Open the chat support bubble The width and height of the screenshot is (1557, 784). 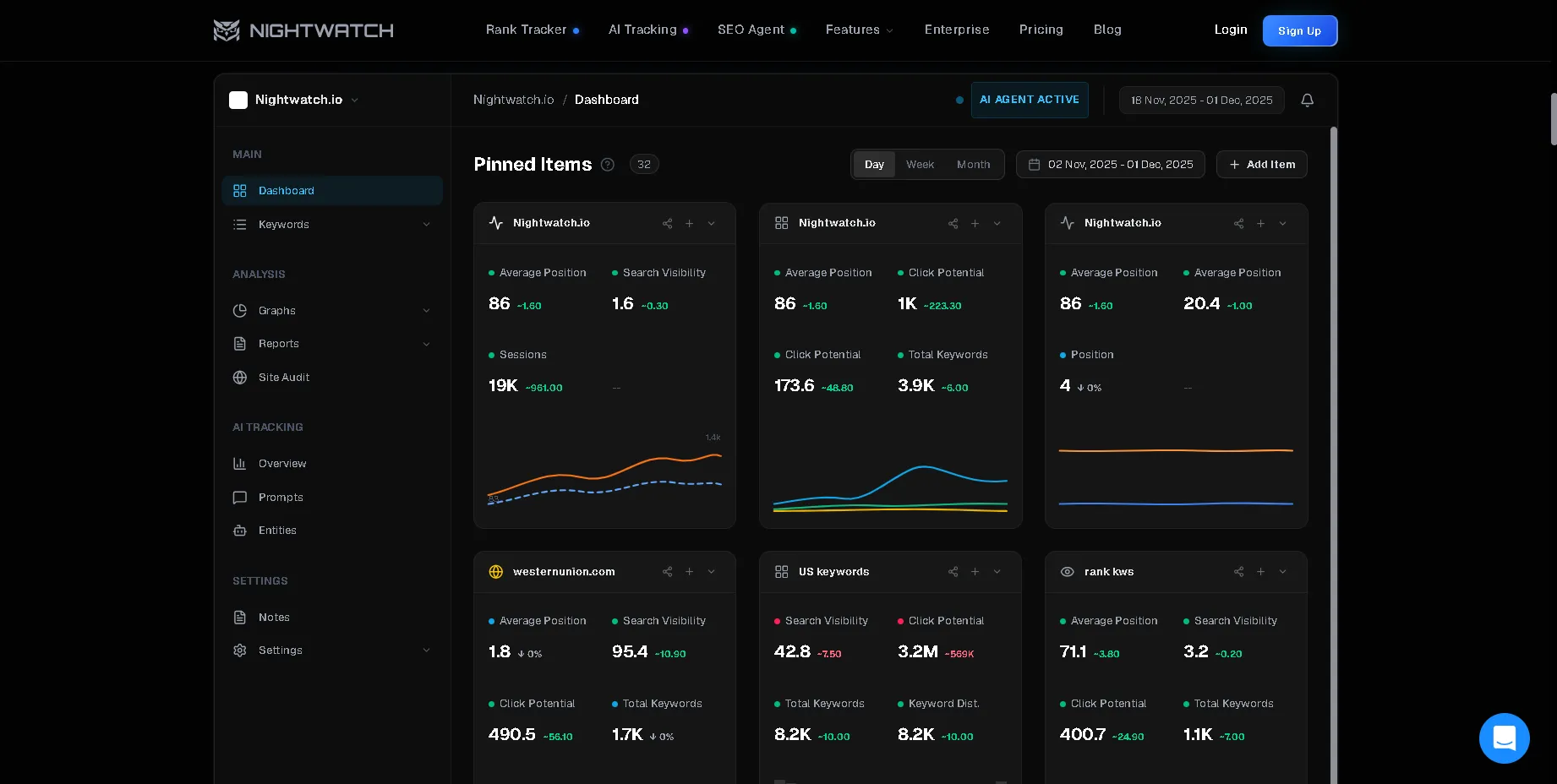pyautogui.click(x=1504, y=738)
